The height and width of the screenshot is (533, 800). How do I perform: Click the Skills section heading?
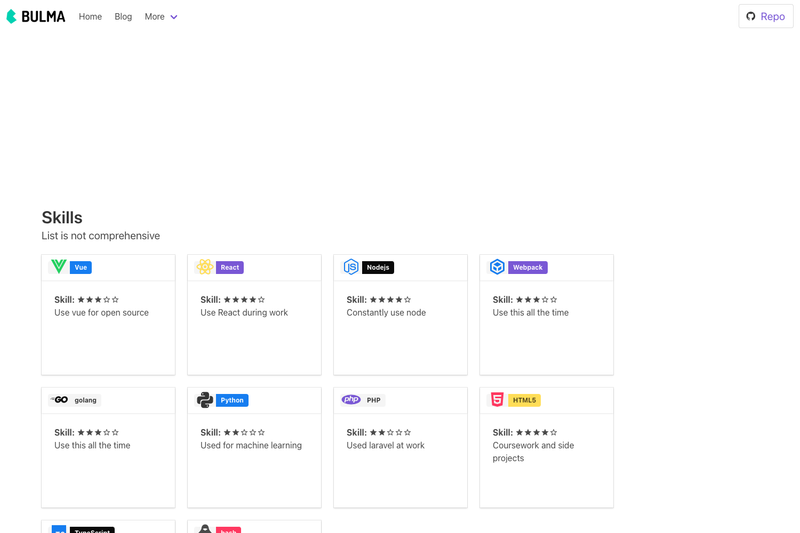(62, 218)
